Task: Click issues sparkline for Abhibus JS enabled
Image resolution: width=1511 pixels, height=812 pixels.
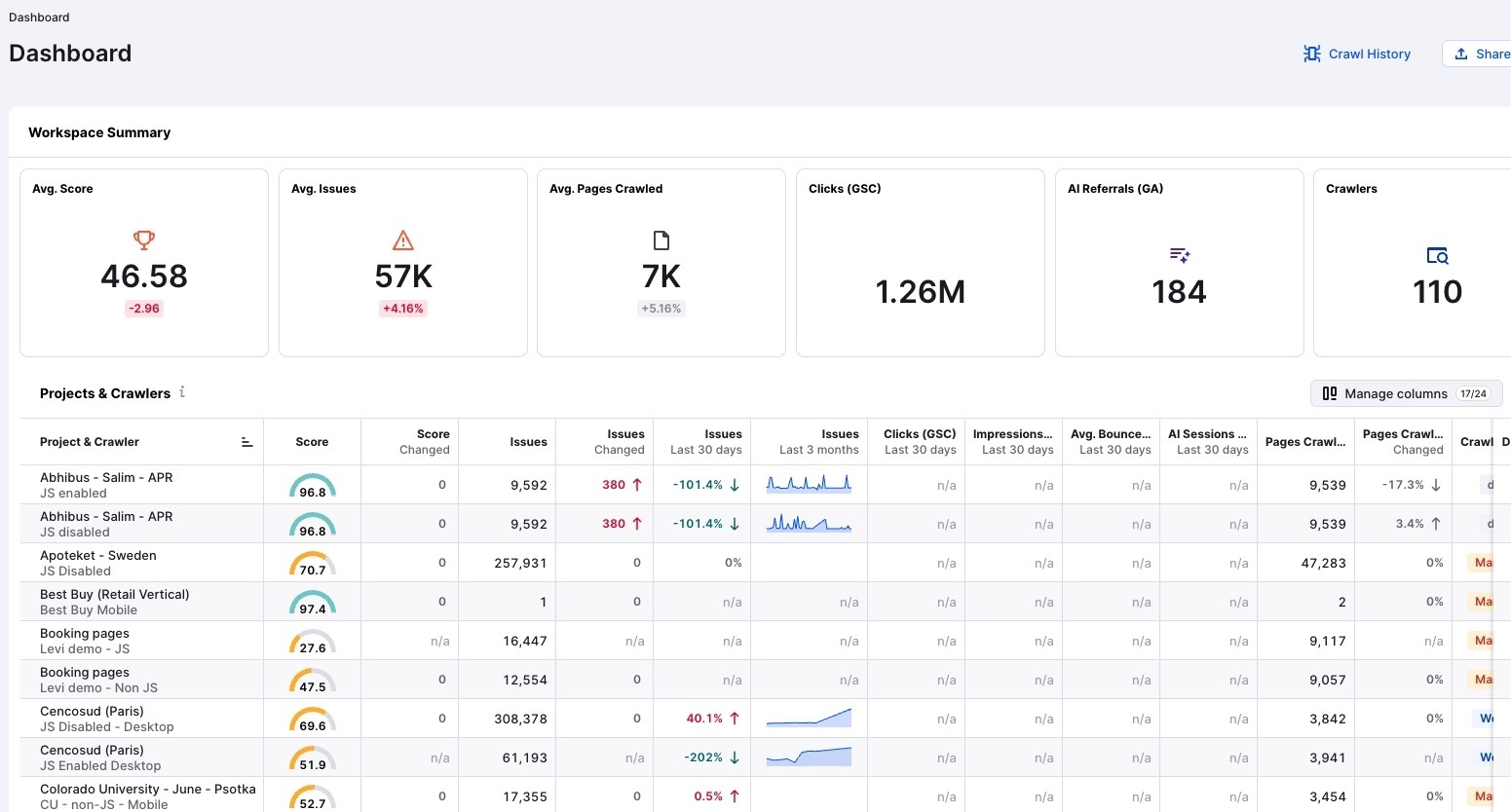Action: [809, 484]
